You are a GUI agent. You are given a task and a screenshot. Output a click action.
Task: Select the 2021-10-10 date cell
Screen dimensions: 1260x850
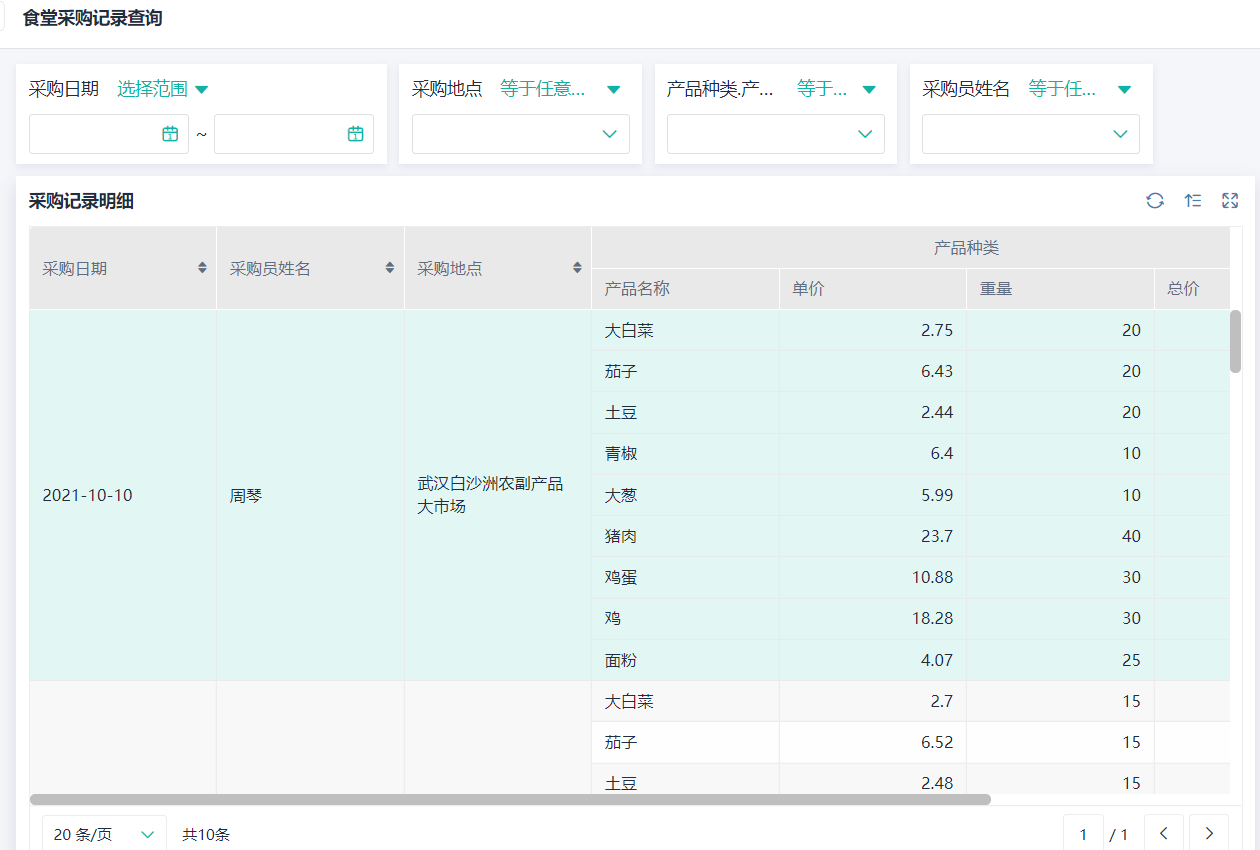(87, 496)
